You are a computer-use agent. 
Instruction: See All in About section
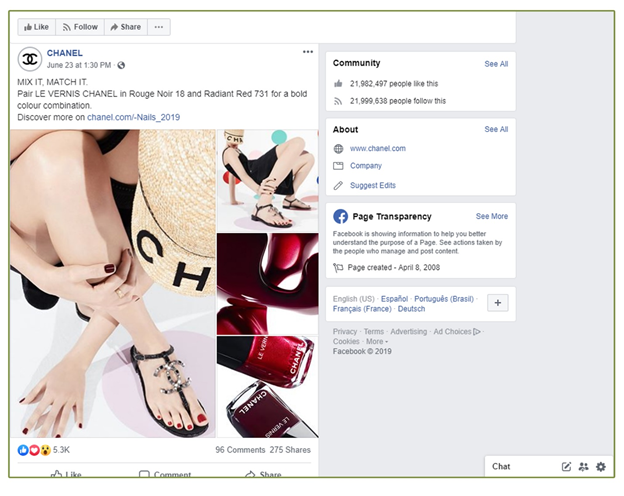click(x=496, y=129)
